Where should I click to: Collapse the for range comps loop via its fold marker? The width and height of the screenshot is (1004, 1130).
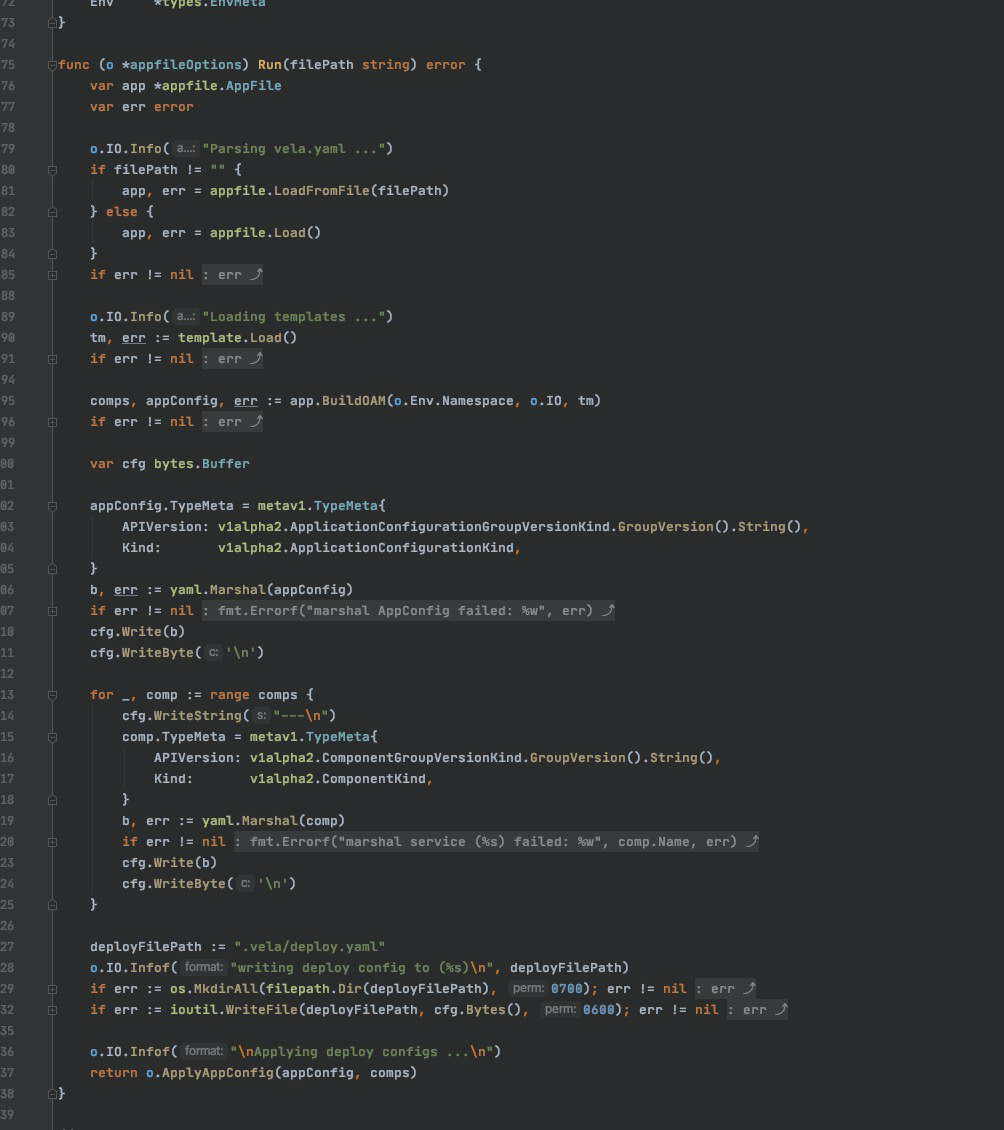[x=50, y=694]
